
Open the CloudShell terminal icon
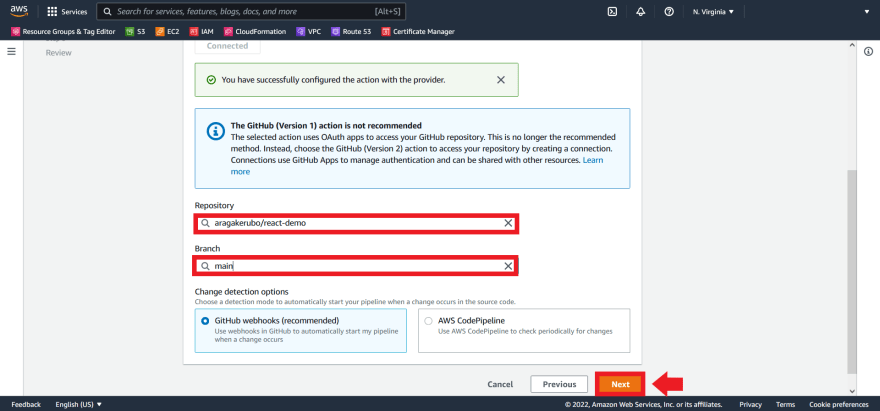tap(612, 12)
